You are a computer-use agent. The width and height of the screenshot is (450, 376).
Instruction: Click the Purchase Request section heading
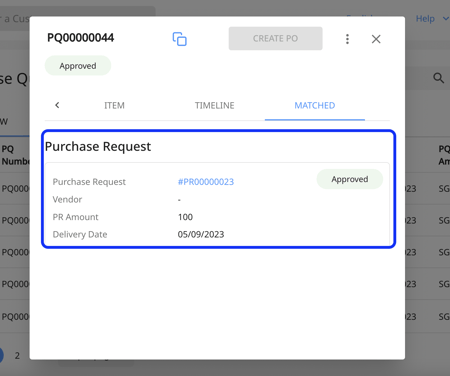point(98,147)
